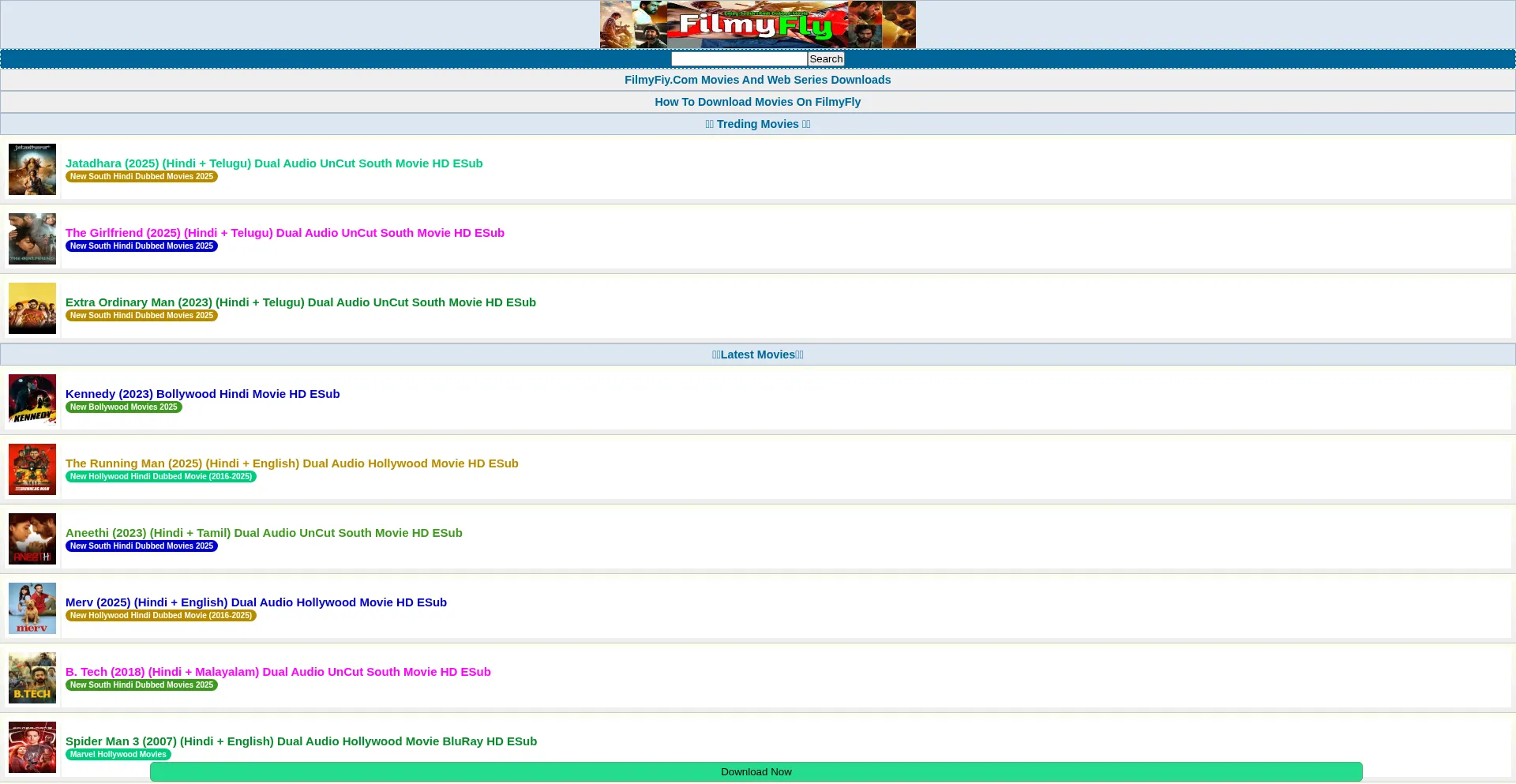
Task: Open the Kennedy movie poster thumbnail
Action: point(32,400)
